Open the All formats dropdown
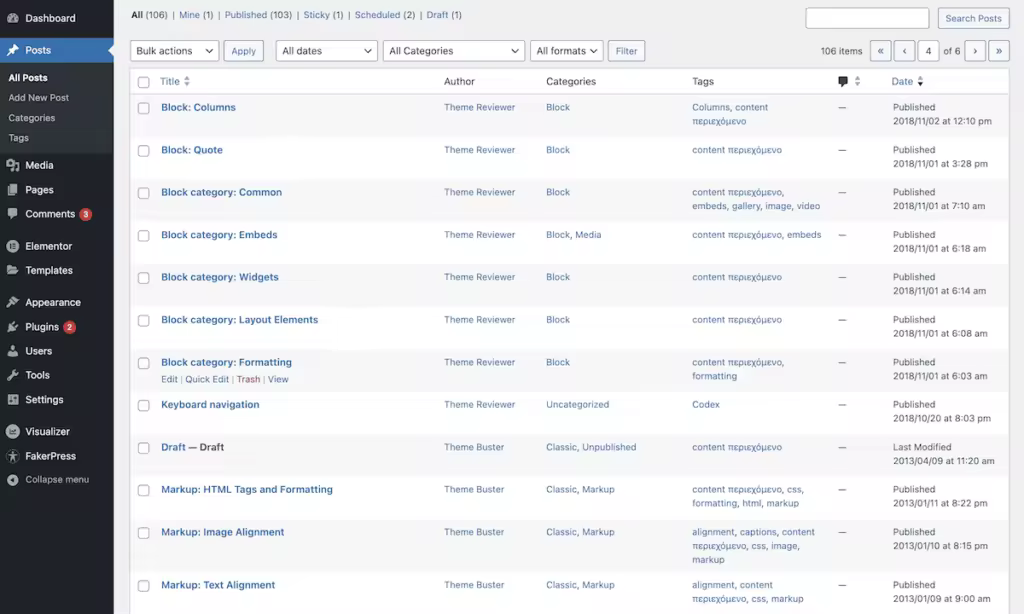The height and width of the screenshot is (614, 1024). click(x=566, y=51)
